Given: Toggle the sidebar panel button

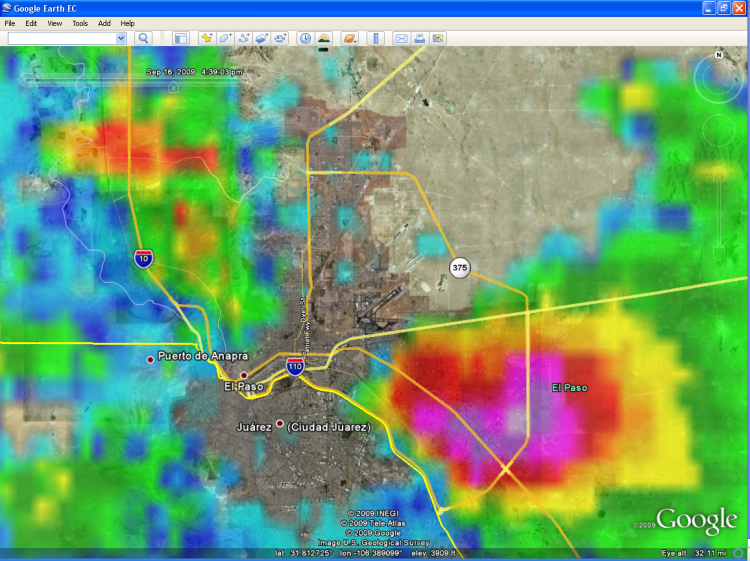Looking at the screenshot, I should click(x=181, y=38).
